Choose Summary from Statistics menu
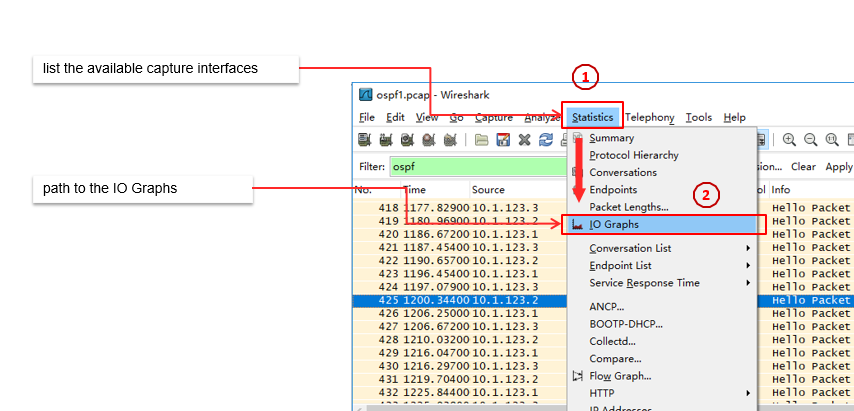 point(662,138)
